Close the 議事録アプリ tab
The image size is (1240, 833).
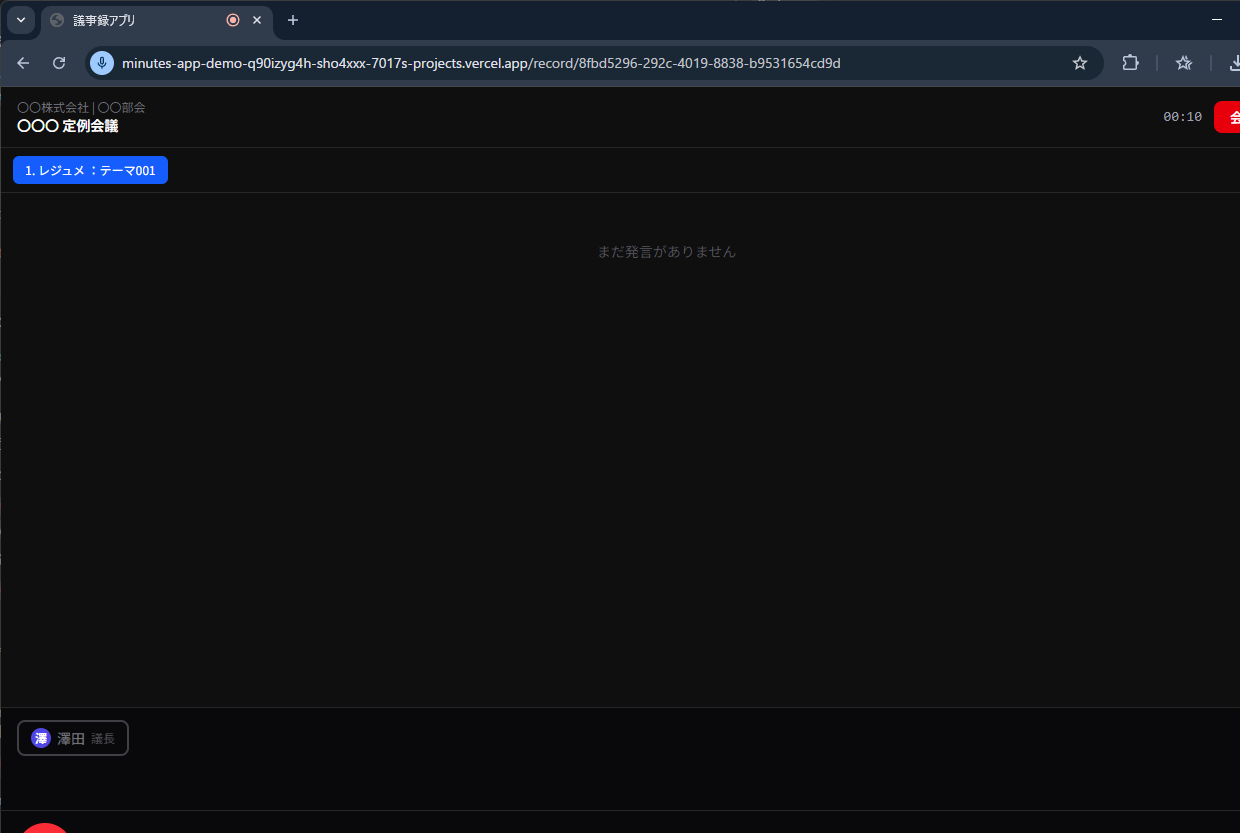pos(257,20)
